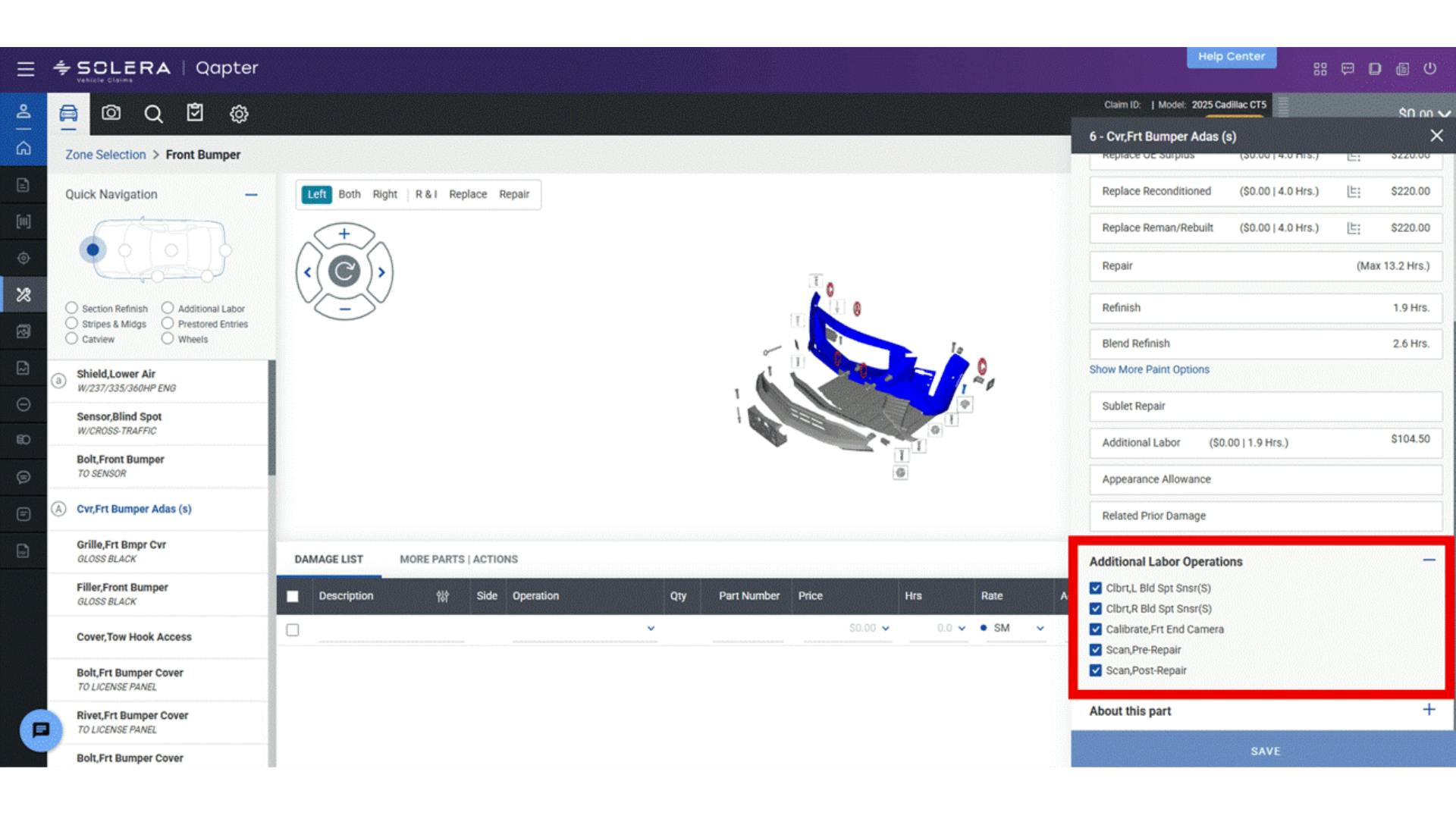Reset view with center rotate icon
The image size is (1456, 819).
pyautogui.click(x=344, y=271)
